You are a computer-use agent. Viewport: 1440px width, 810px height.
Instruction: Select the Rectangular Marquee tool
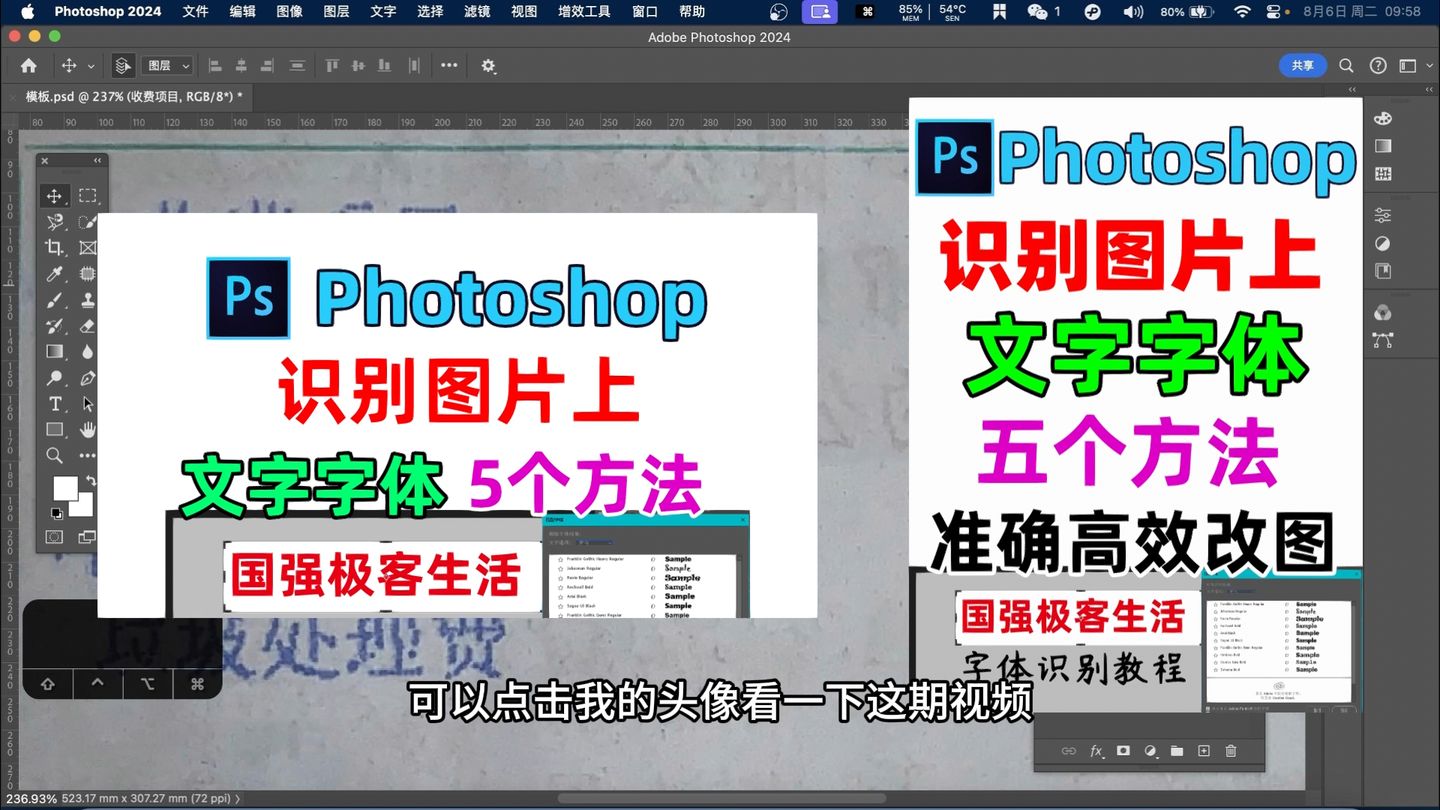[88, 196]
